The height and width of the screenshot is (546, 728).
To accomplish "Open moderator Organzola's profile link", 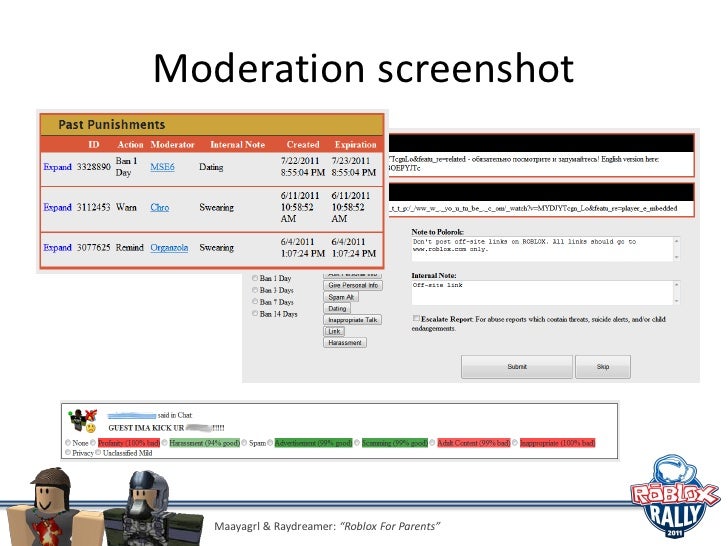I will click(169, 247).
